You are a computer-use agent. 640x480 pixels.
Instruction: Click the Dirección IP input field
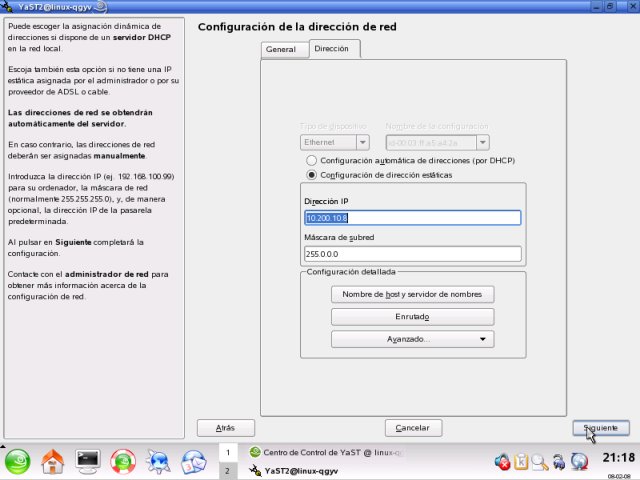pos(413,218)
